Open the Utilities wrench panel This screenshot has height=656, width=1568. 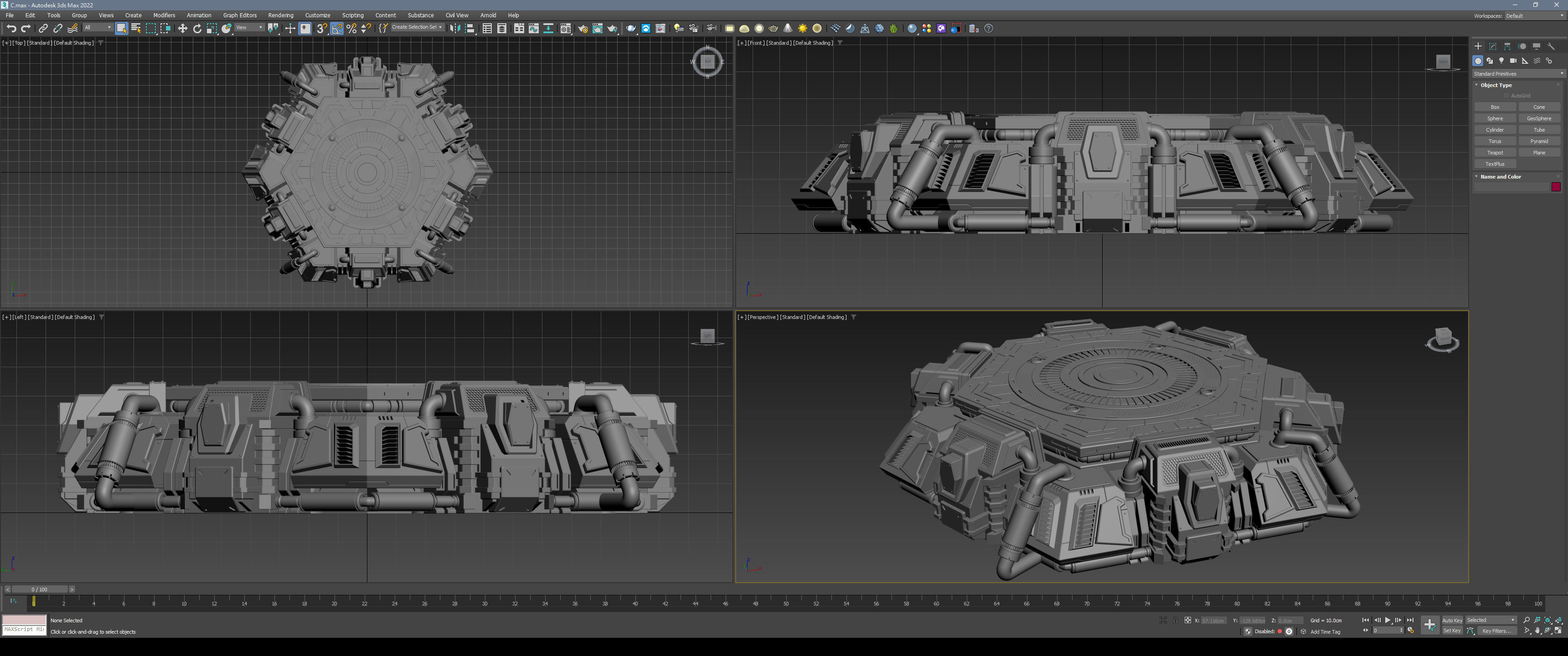1550,46
